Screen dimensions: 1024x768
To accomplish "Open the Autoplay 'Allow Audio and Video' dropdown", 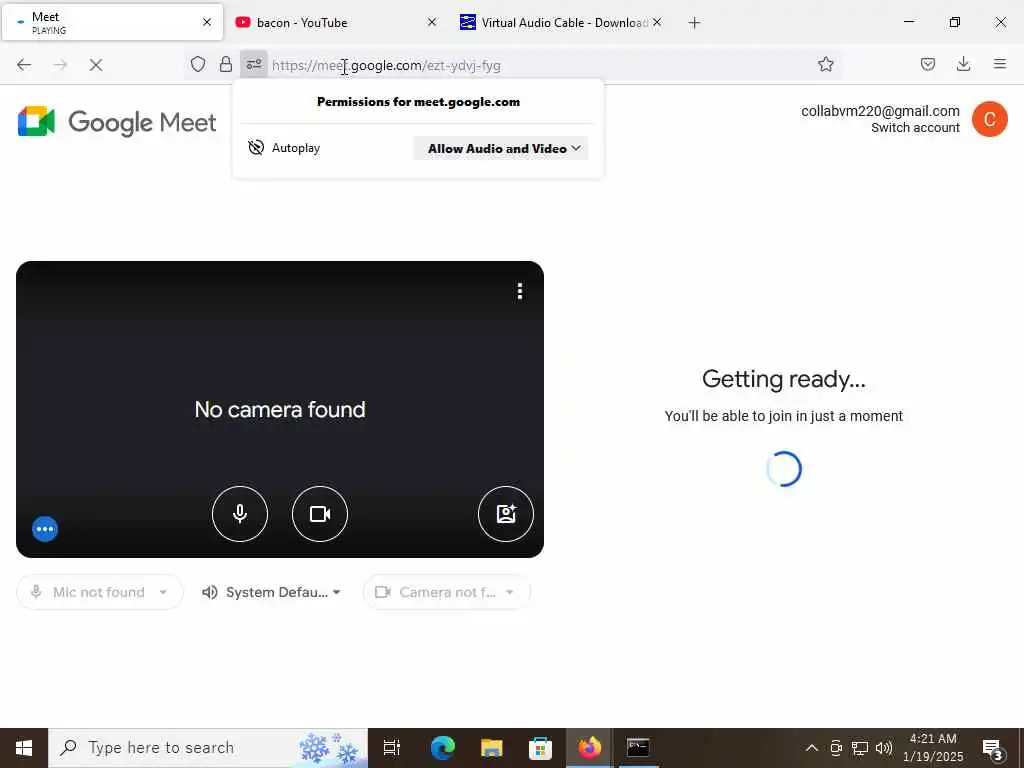I will (x=501, y=148).
